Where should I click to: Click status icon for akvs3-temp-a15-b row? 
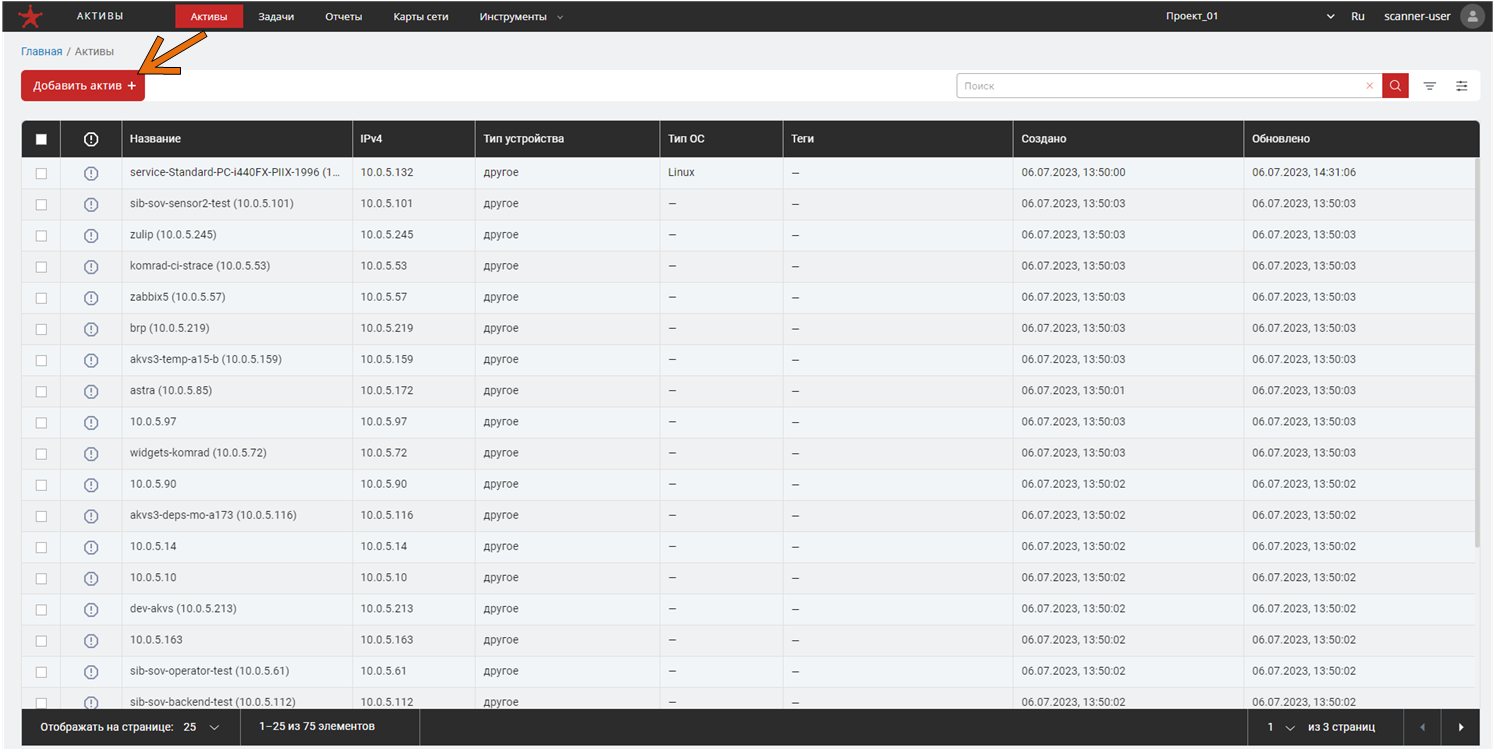[91, 360]
